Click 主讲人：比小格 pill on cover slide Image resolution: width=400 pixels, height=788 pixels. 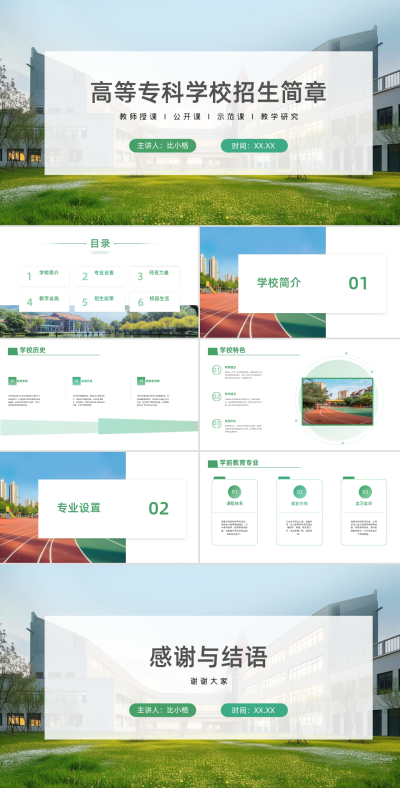click(163, 146)
